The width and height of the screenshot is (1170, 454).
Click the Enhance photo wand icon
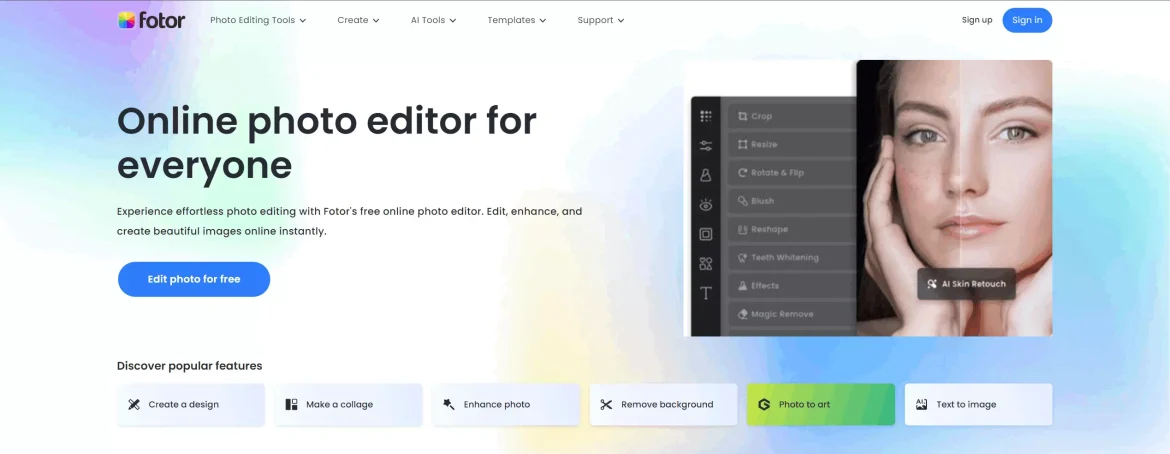coord(448,404)
